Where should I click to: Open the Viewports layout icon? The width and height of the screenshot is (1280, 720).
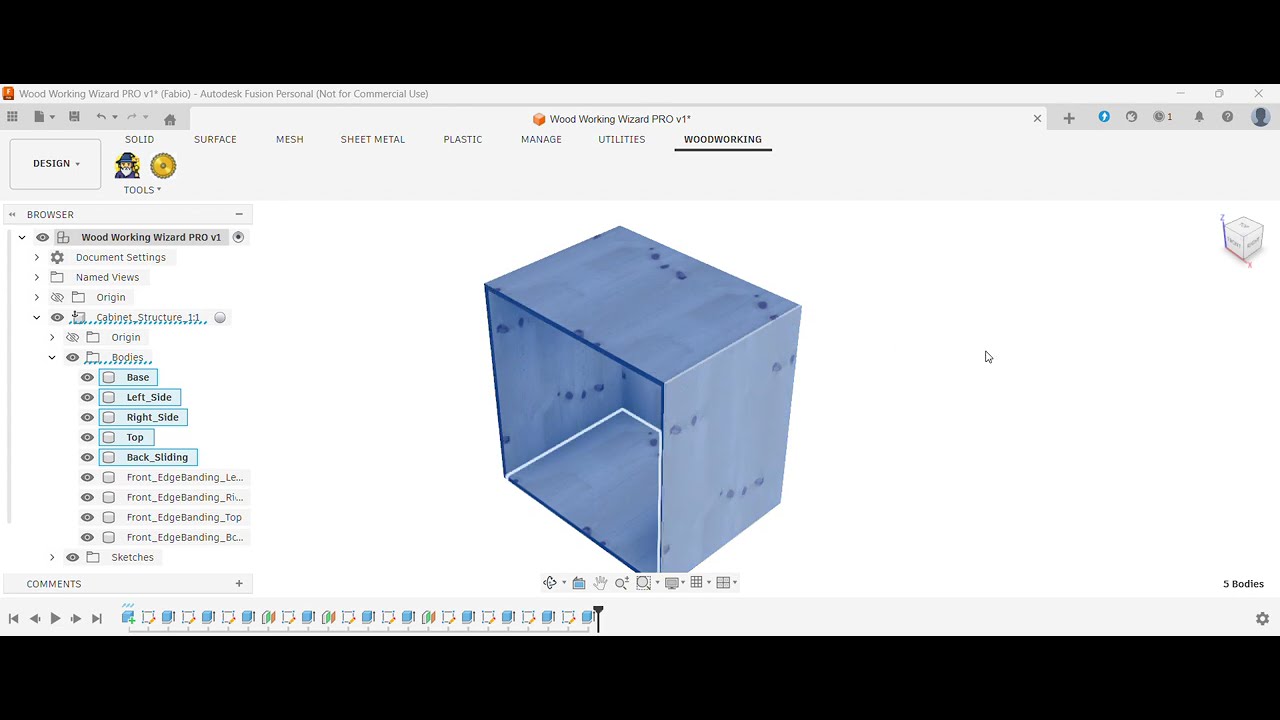pyautogui.click(x=723, y=583)
